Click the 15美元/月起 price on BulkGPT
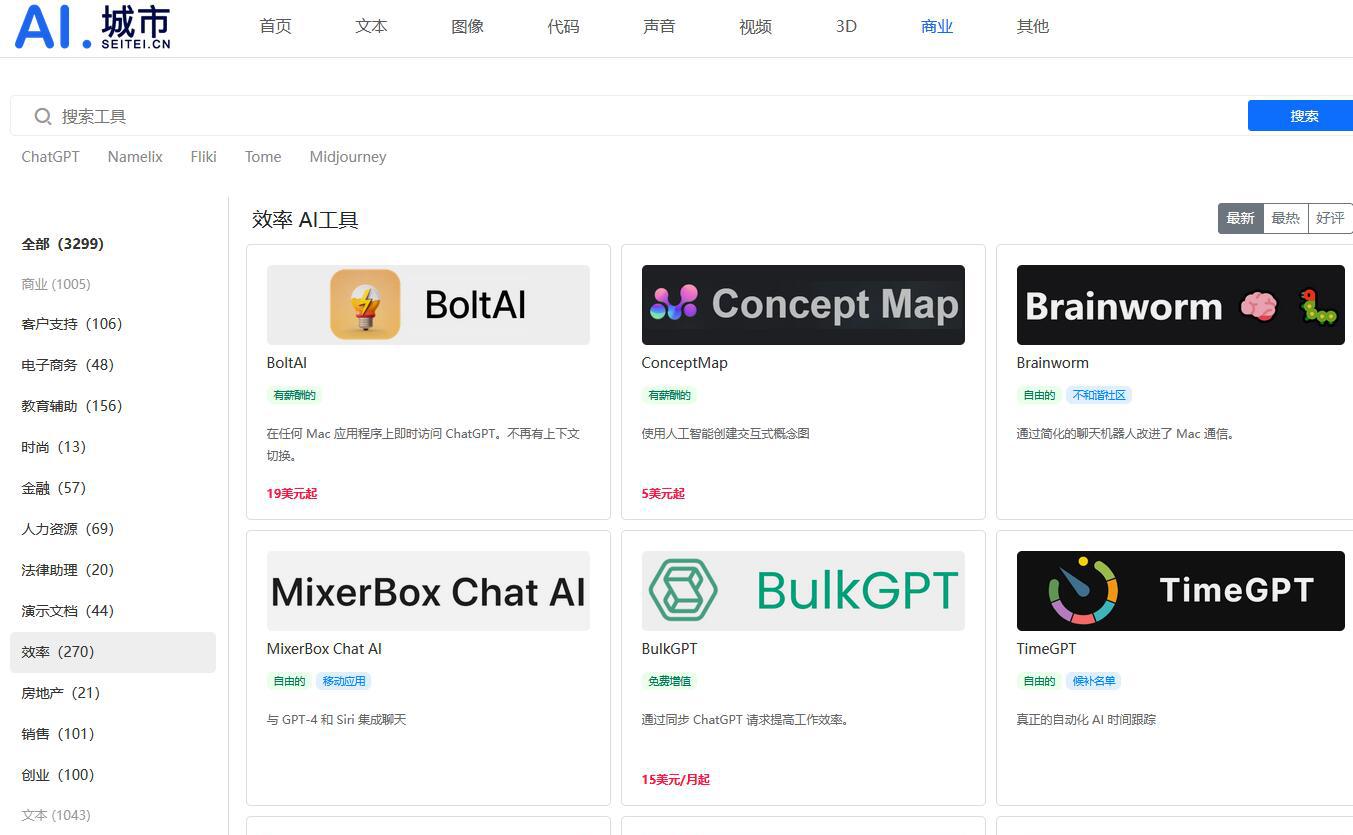Viewport: 1353px width, 835px height. click(676, 780)
